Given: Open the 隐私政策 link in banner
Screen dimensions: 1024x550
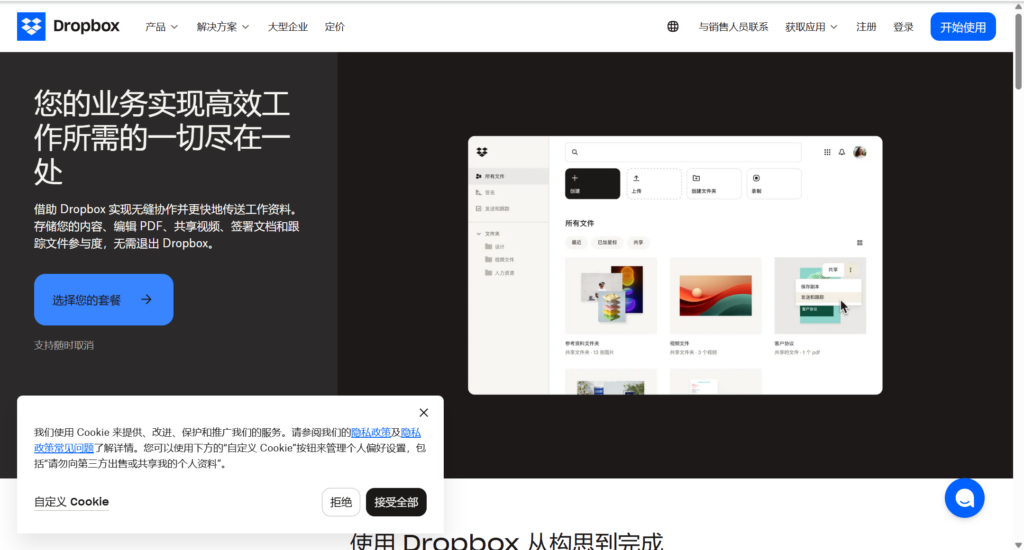Looking at the screenshot, I should (371, 432).
